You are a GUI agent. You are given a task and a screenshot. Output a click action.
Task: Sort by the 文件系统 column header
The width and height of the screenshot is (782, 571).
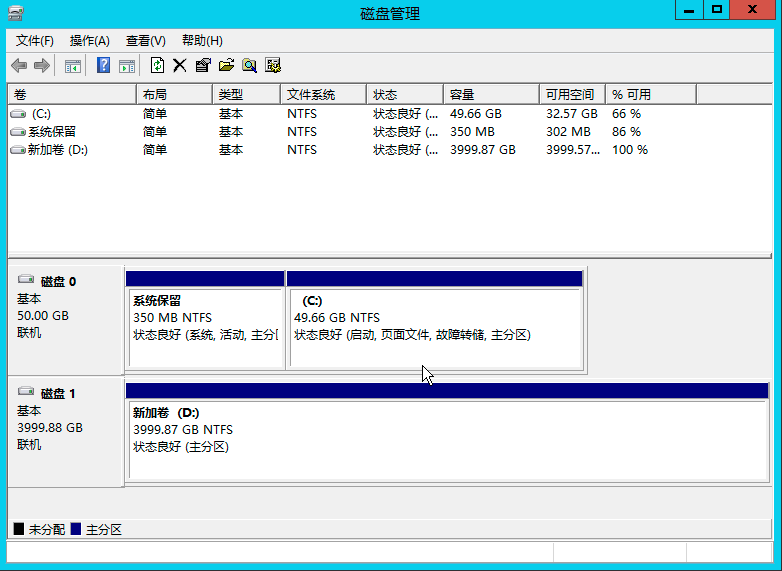(323, 94)
